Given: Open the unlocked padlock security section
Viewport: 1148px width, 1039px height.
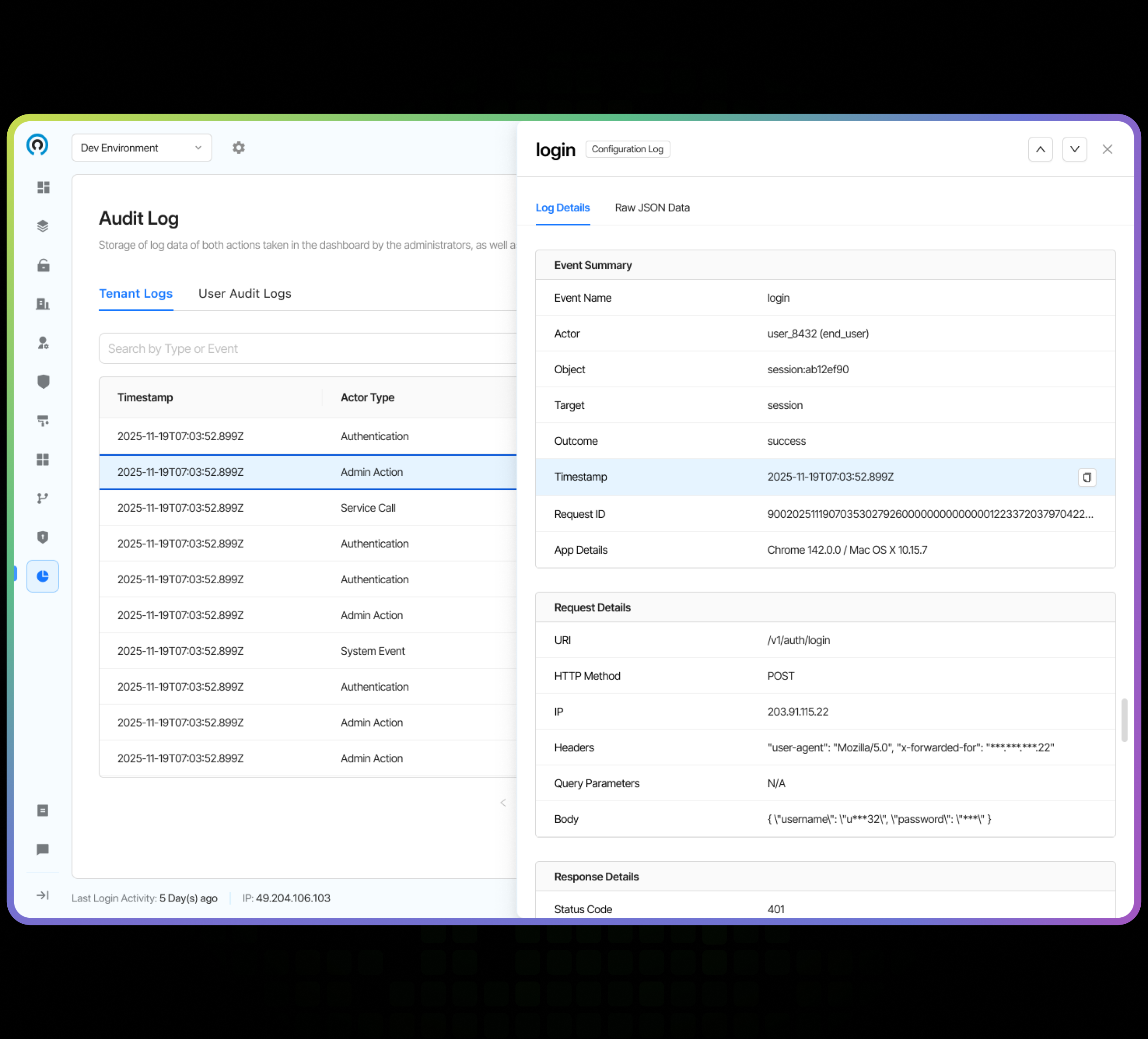Looking at the screenshot, I should pos(43,265).
